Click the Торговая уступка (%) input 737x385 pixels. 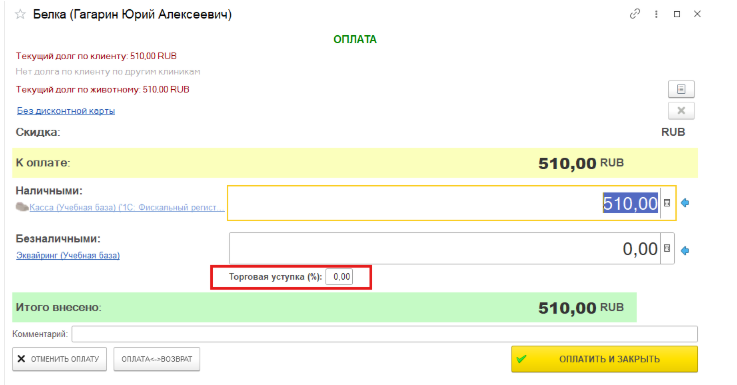click(339, 277)
